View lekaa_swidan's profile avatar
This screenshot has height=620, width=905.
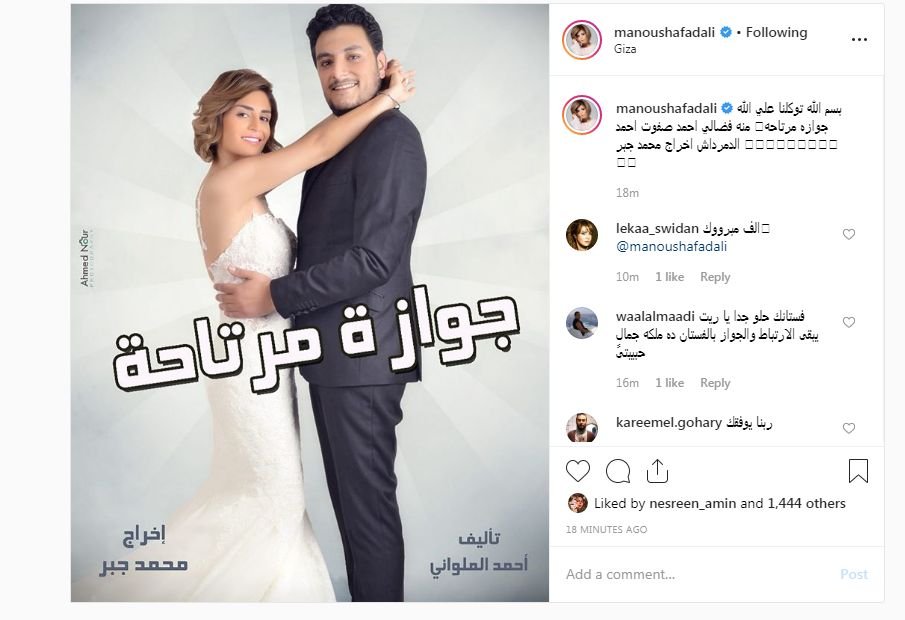pyautogui.click(x=581, y=235)
